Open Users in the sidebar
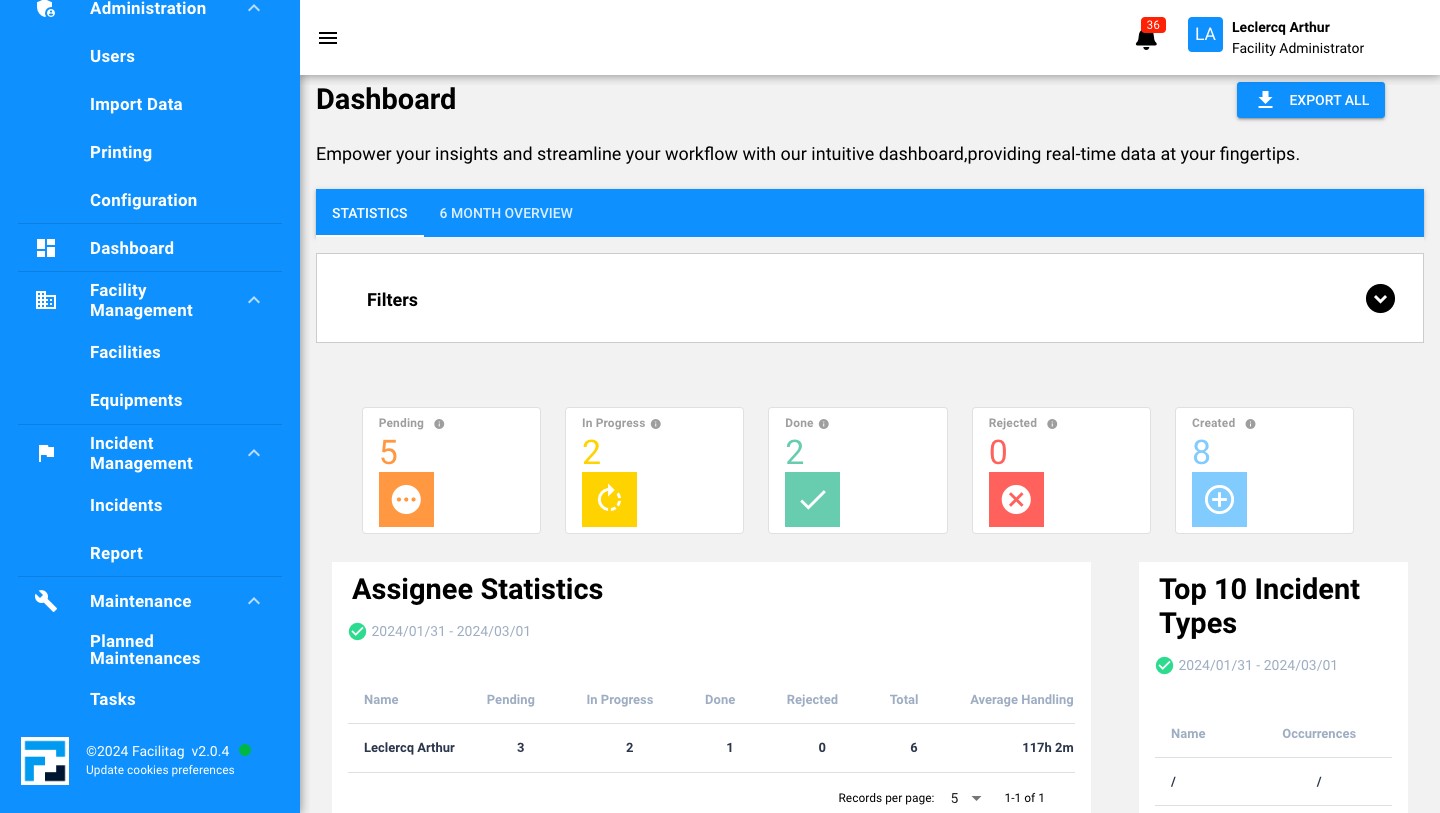Screen dimensions: 1440x813 click(x=112, y=56)
